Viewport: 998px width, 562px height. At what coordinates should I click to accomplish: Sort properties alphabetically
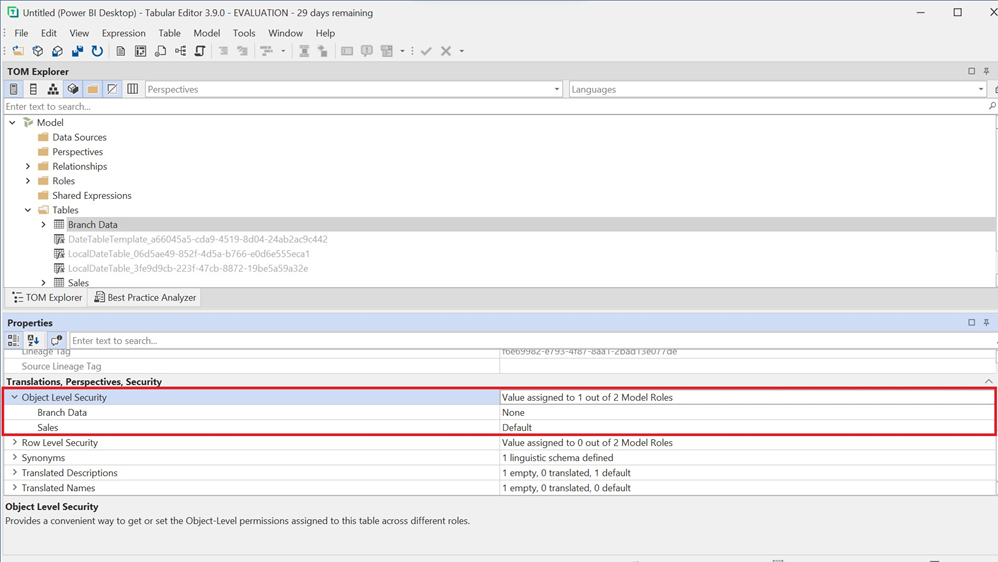[33, 341]
